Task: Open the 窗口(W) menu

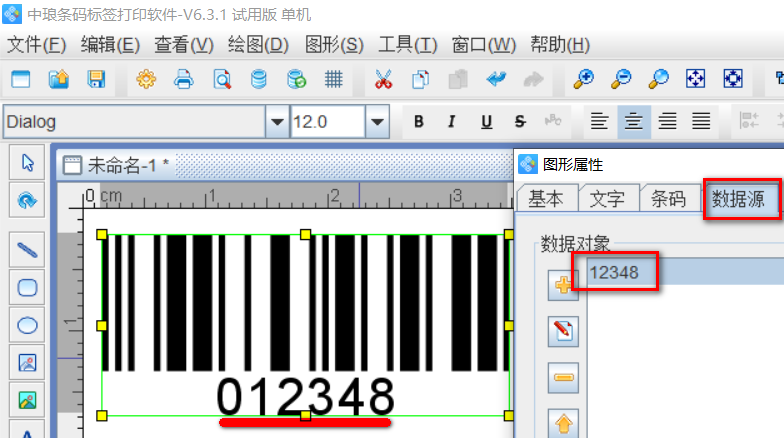Action: pos(484,45)
